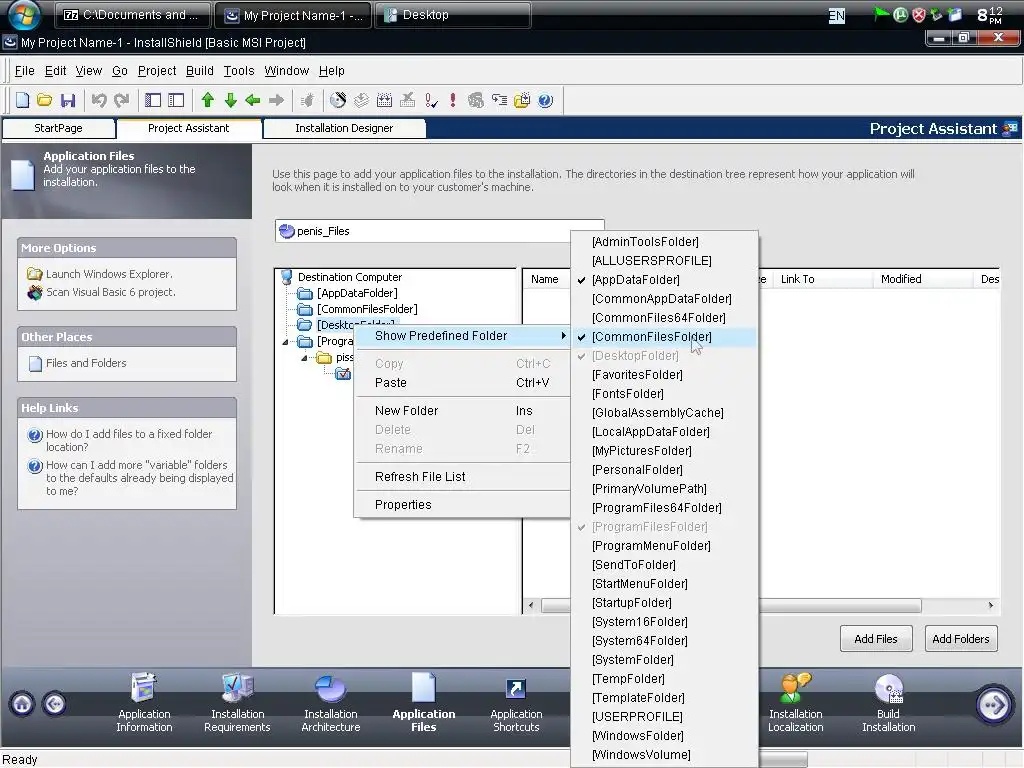Click the green down arrow icon
1024x768 pixels.
pos(231,100)
